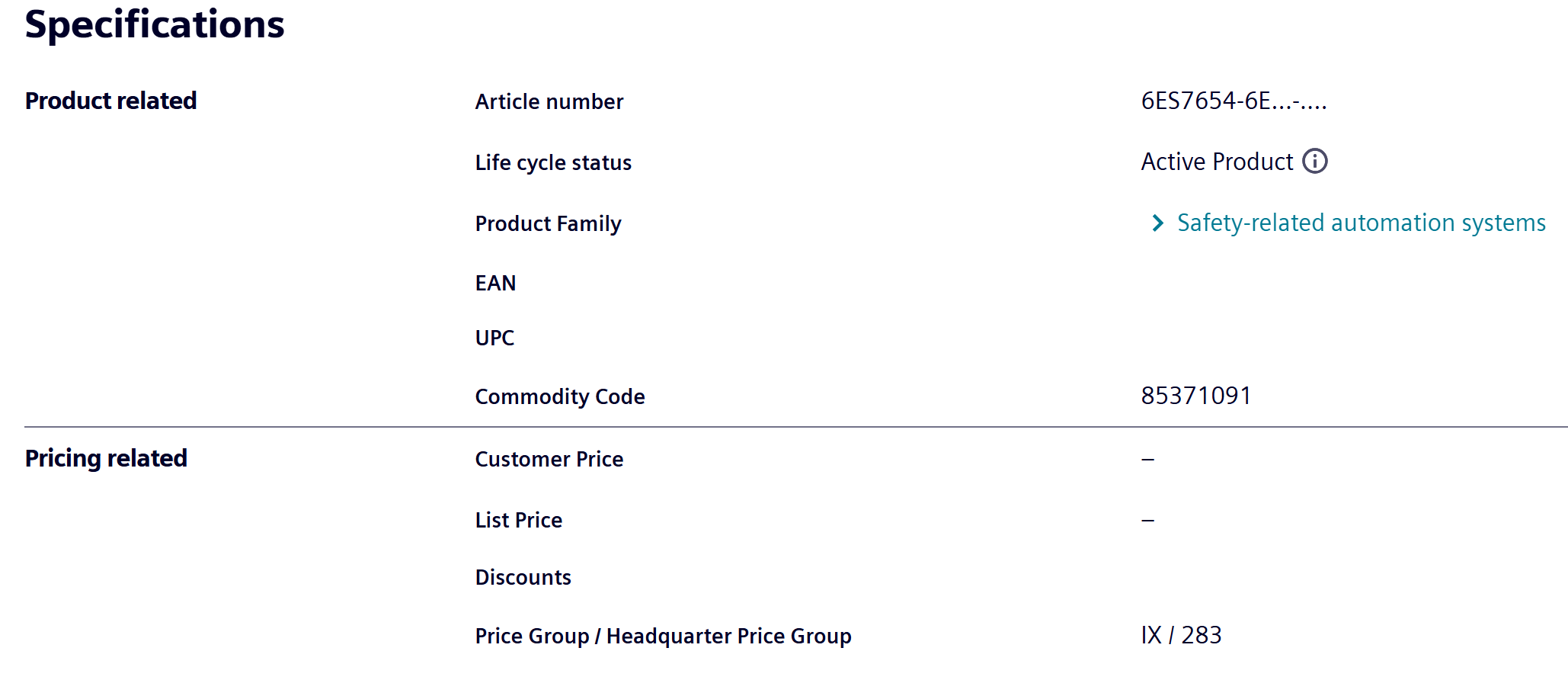This screenshot has width=1568, height=680.
Task: Click the IX / 283 price group value
Action: coord(1180,636)
